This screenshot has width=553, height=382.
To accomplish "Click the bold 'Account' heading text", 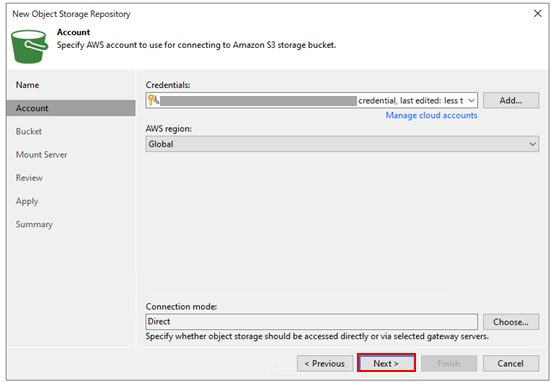I will click(73, 32).
